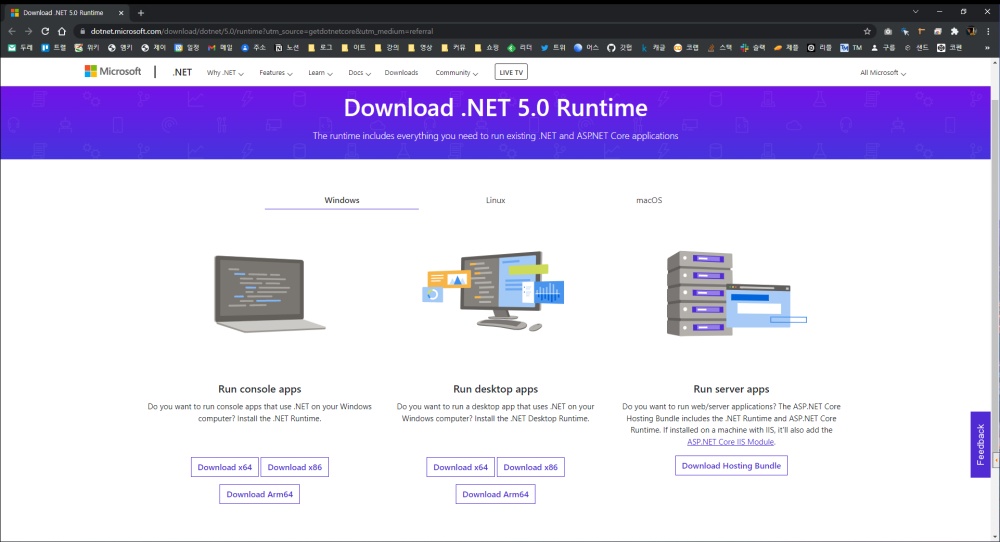Expand the Community menu
The height and width of the screenshot is (542, 1000).
tap(457, 73)
